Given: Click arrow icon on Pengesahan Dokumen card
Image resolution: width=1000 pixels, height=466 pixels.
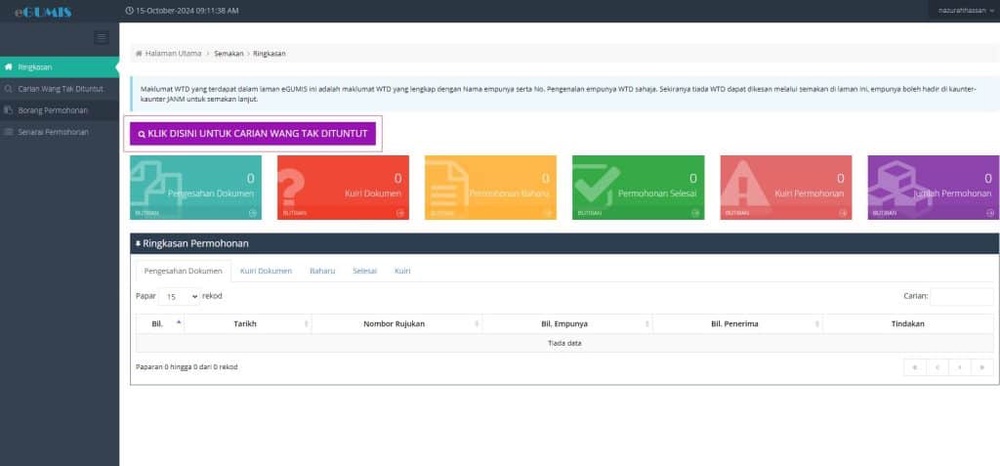Looking at the screenshot, I should [x=253, y=213].
